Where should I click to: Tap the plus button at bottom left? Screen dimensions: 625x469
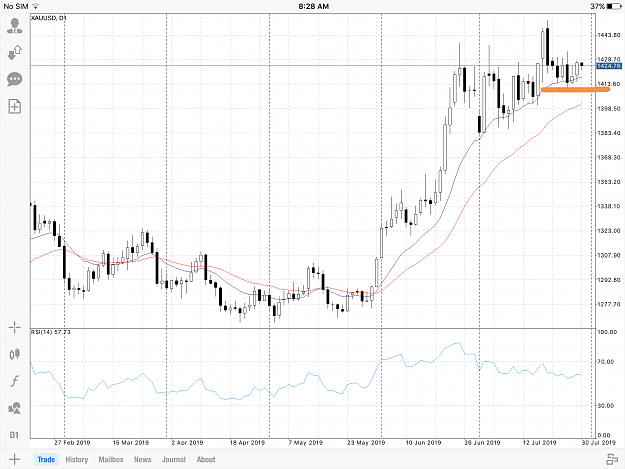[14, 459]
